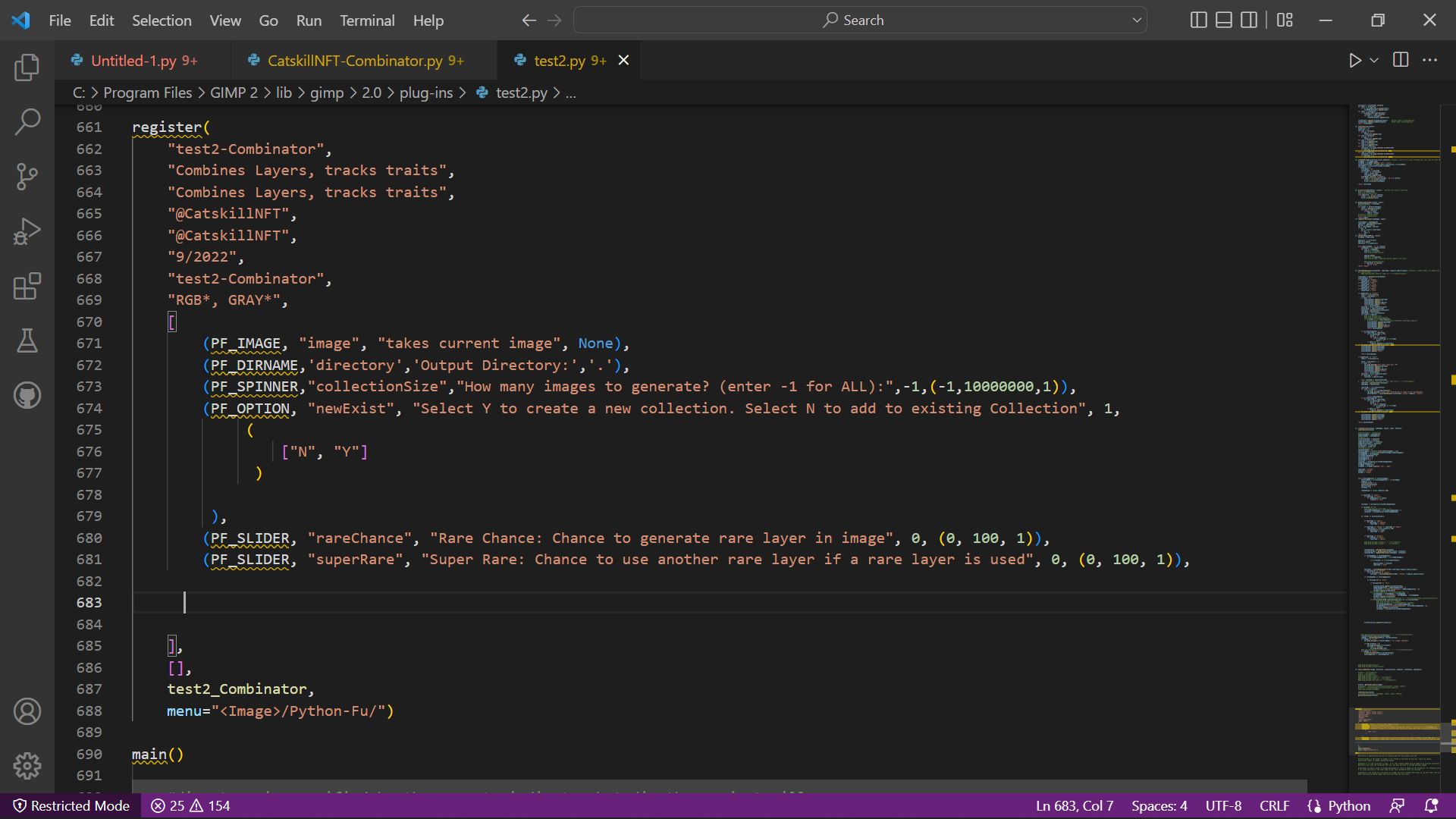Screen dimensions: 1456x819
Task: Toggle Primary Side Bar layout button
Action: click(1199, 20)
